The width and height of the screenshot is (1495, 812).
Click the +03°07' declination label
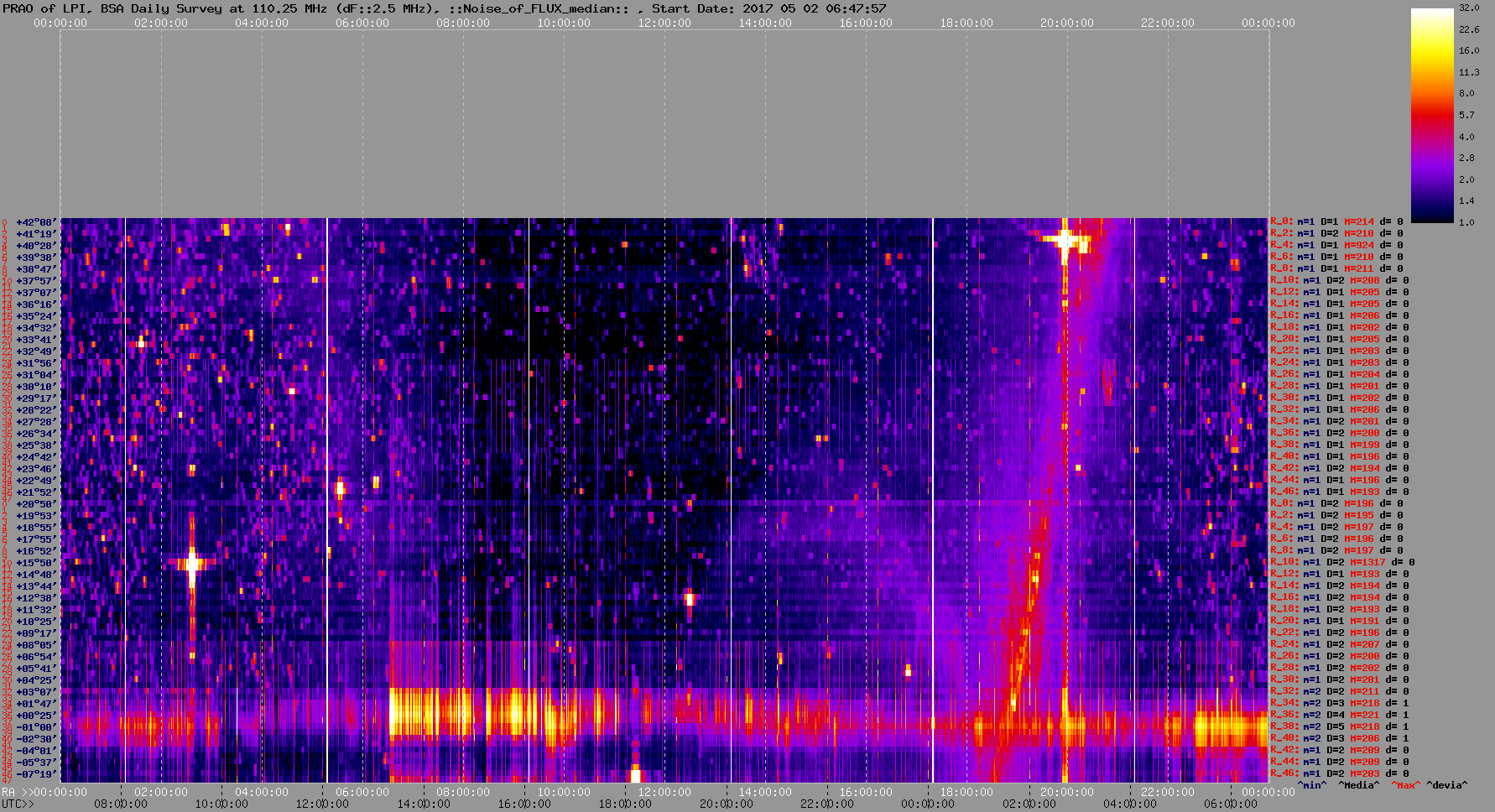point(36,692)
